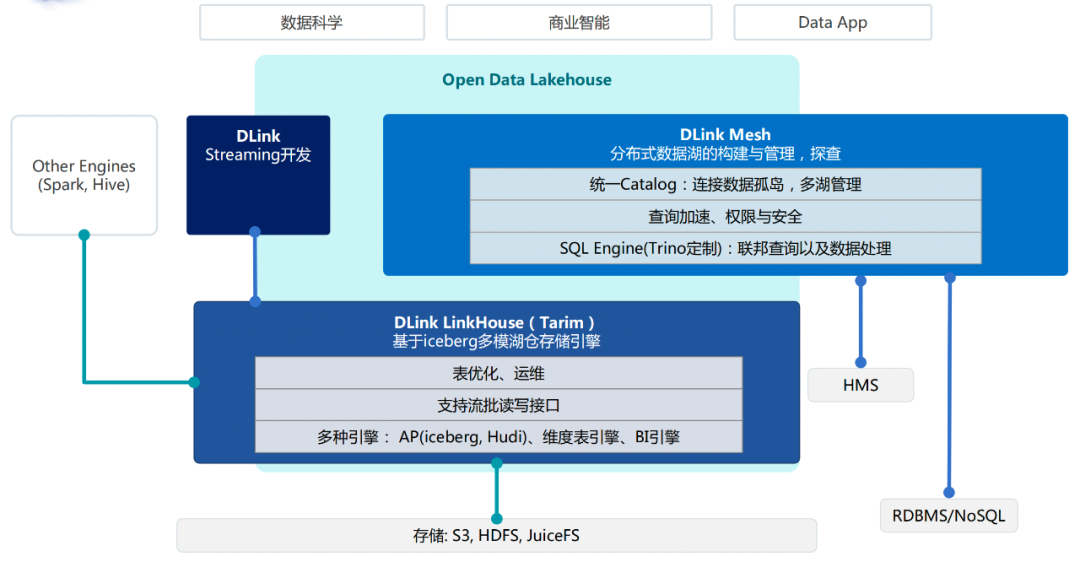Image resolution: width=1080 pixels, height=562 pixels.
Task: Click the Open Data Lakehouse title
Action: tap(527, 80)
